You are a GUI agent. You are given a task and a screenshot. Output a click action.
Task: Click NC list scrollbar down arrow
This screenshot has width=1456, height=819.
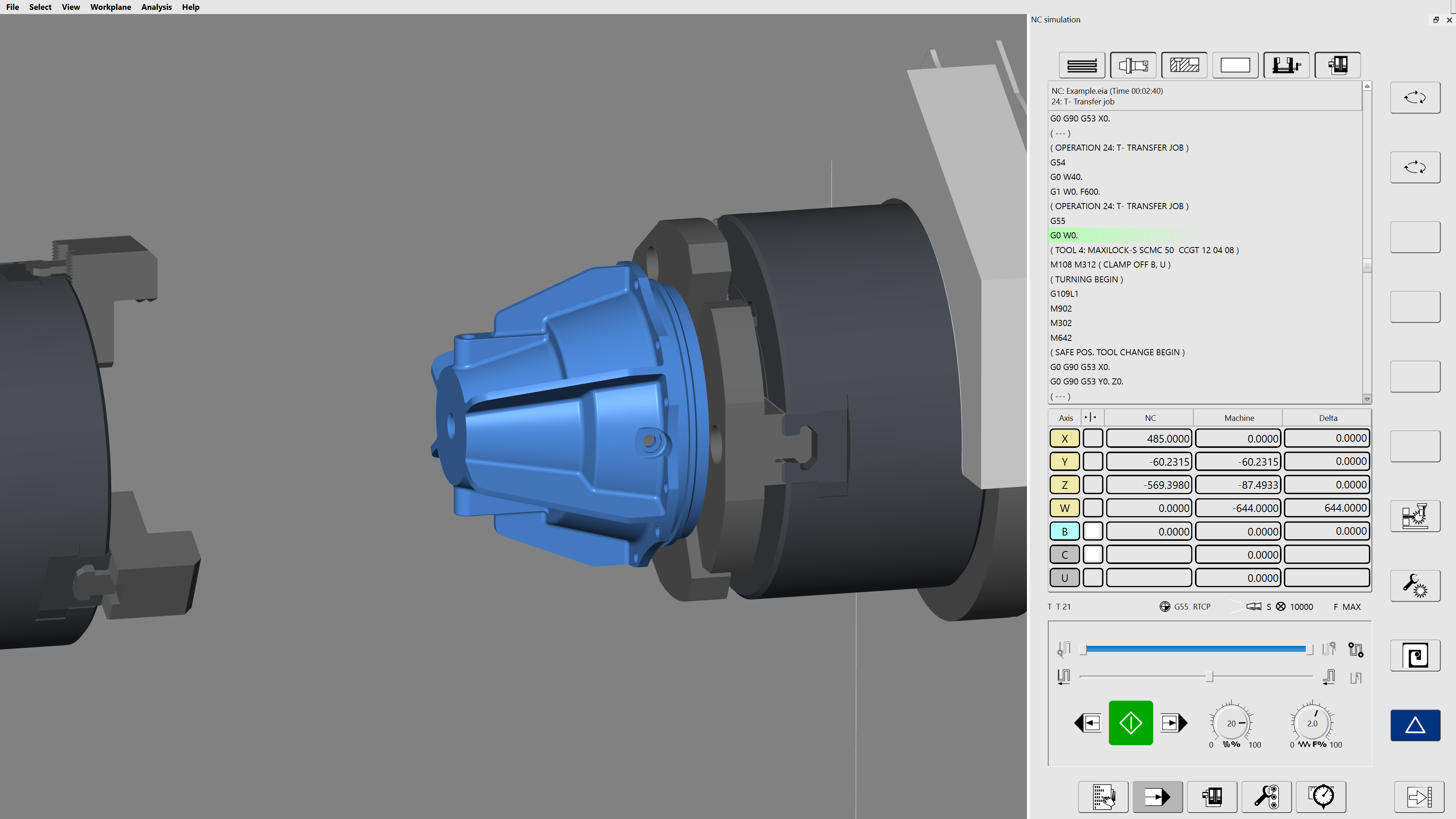click(1367, 399)
